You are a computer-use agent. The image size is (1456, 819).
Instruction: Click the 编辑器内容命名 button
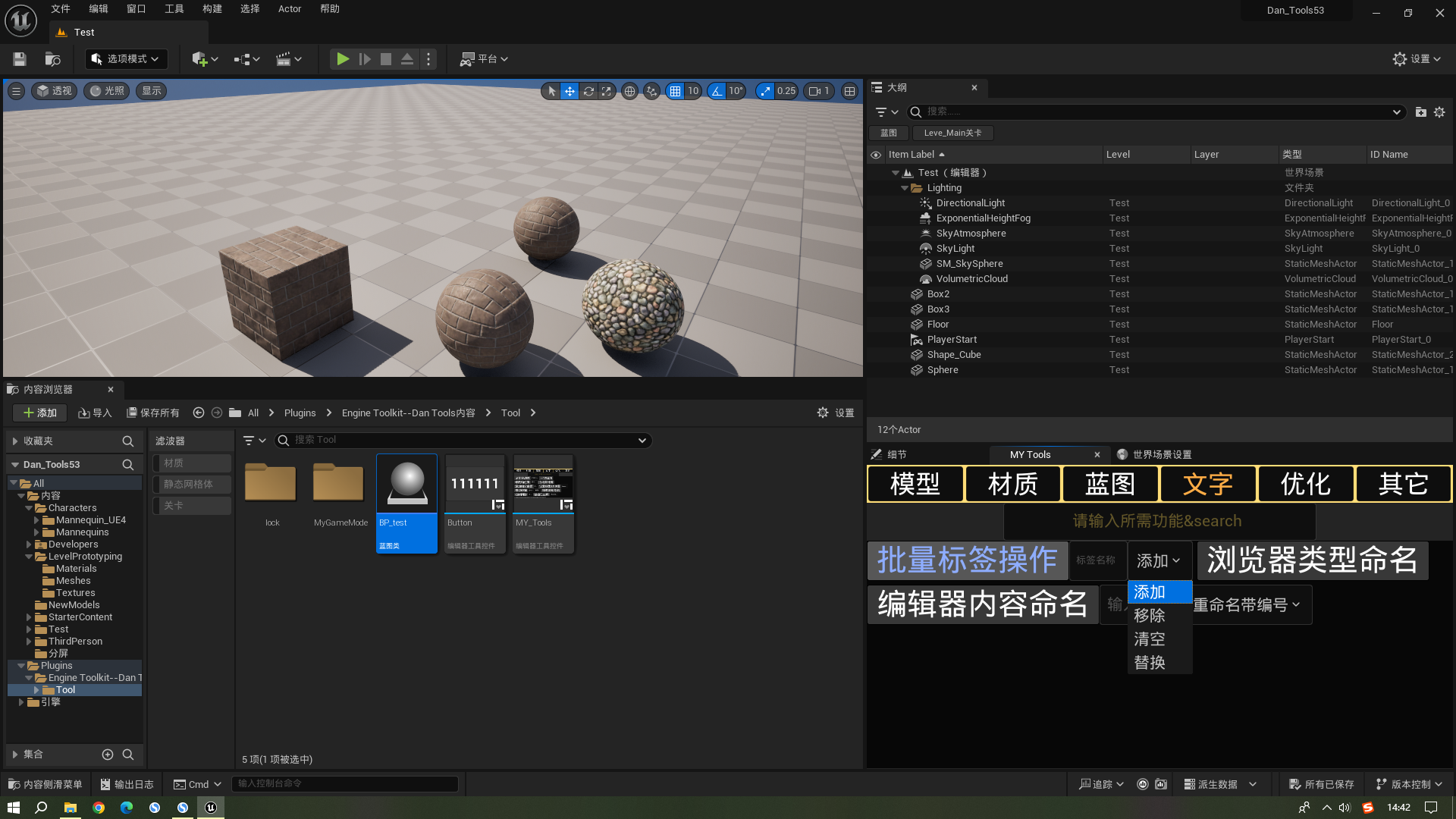click(x=983, y=604)
